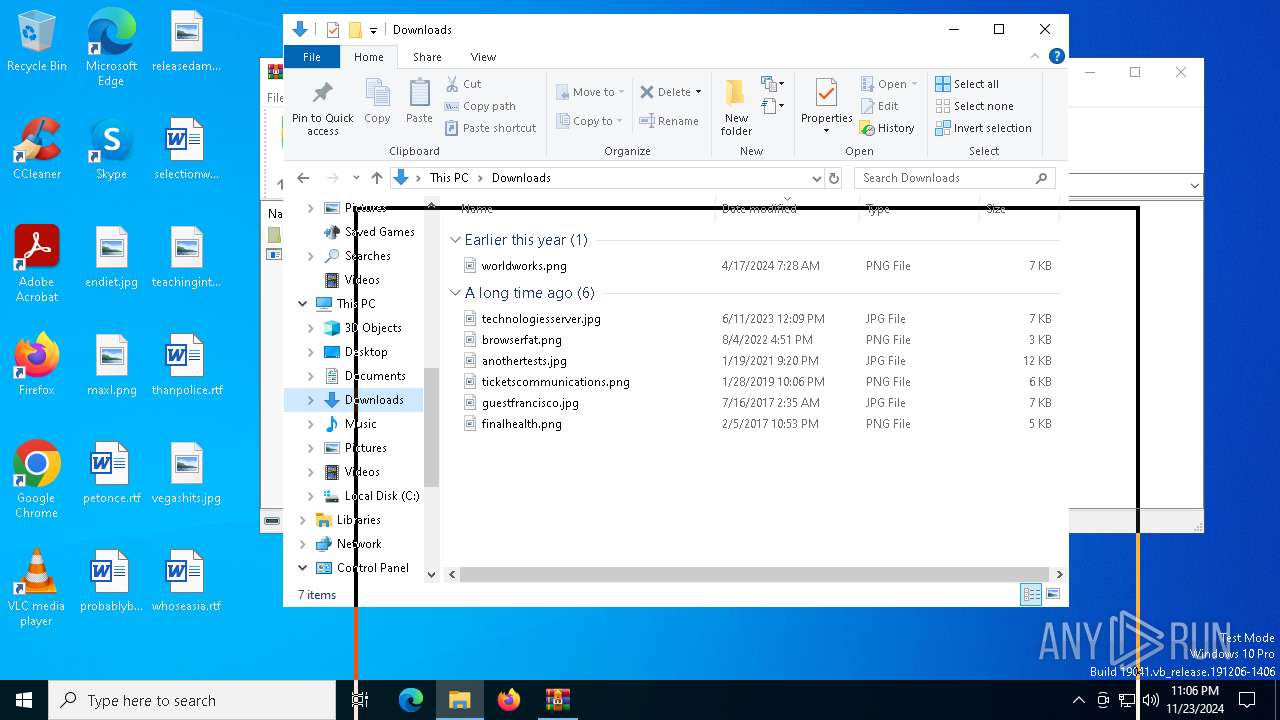Open notification center icon

(x=1247, y=700)
